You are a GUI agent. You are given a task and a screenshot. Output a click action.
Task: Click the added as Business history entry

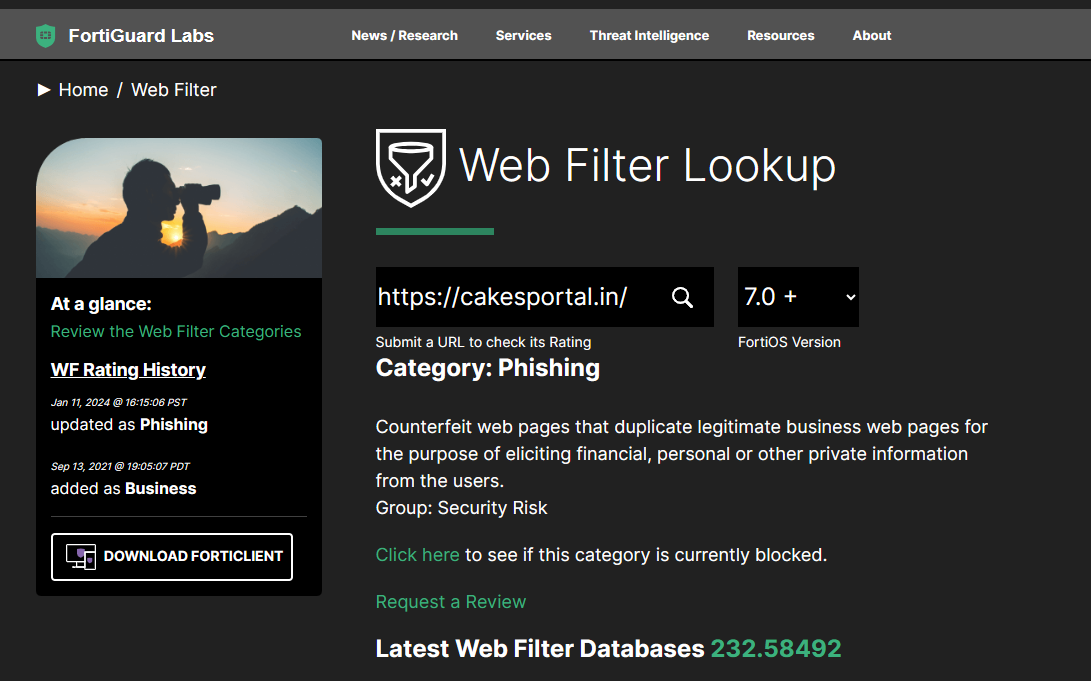tap(123, 488)
